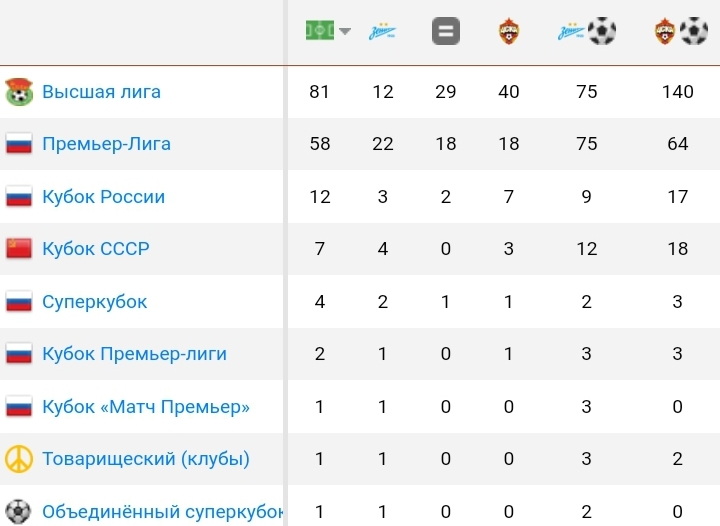Click the football icon beside Объединённый суперкубок
Image resolution: width=720 pixels, height=526 pixels.
[x=18, y=511]
